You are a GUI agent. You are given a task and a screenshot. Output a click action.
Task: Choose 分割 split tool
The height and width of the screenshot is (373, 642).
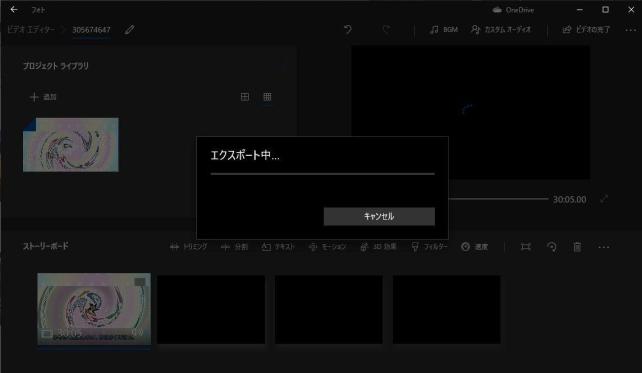pos(235,246)
